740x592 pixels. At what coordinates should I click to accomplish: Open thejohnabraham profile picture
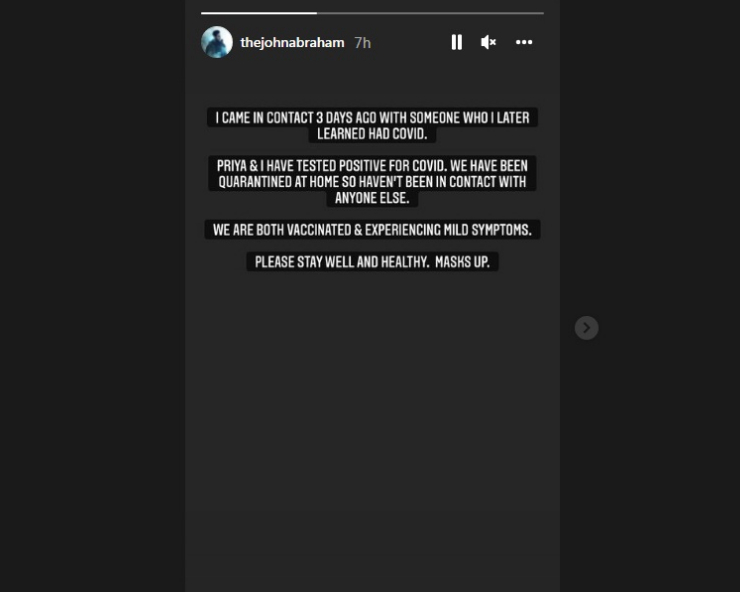pyautogui.click(x=217, y=42)
